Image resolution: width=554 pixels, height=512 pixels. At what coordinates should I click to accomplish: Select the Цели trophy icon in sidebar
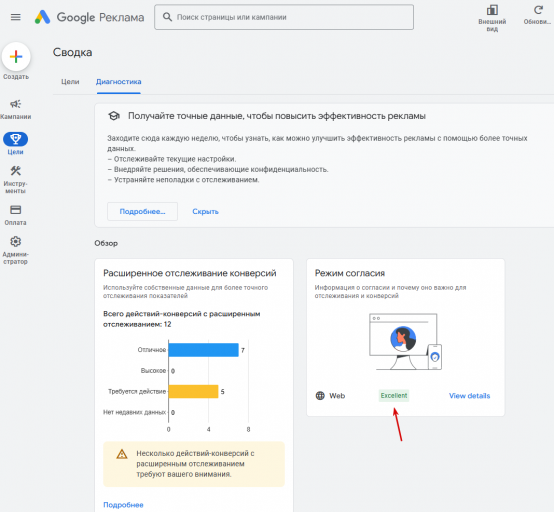pos(16,139)
